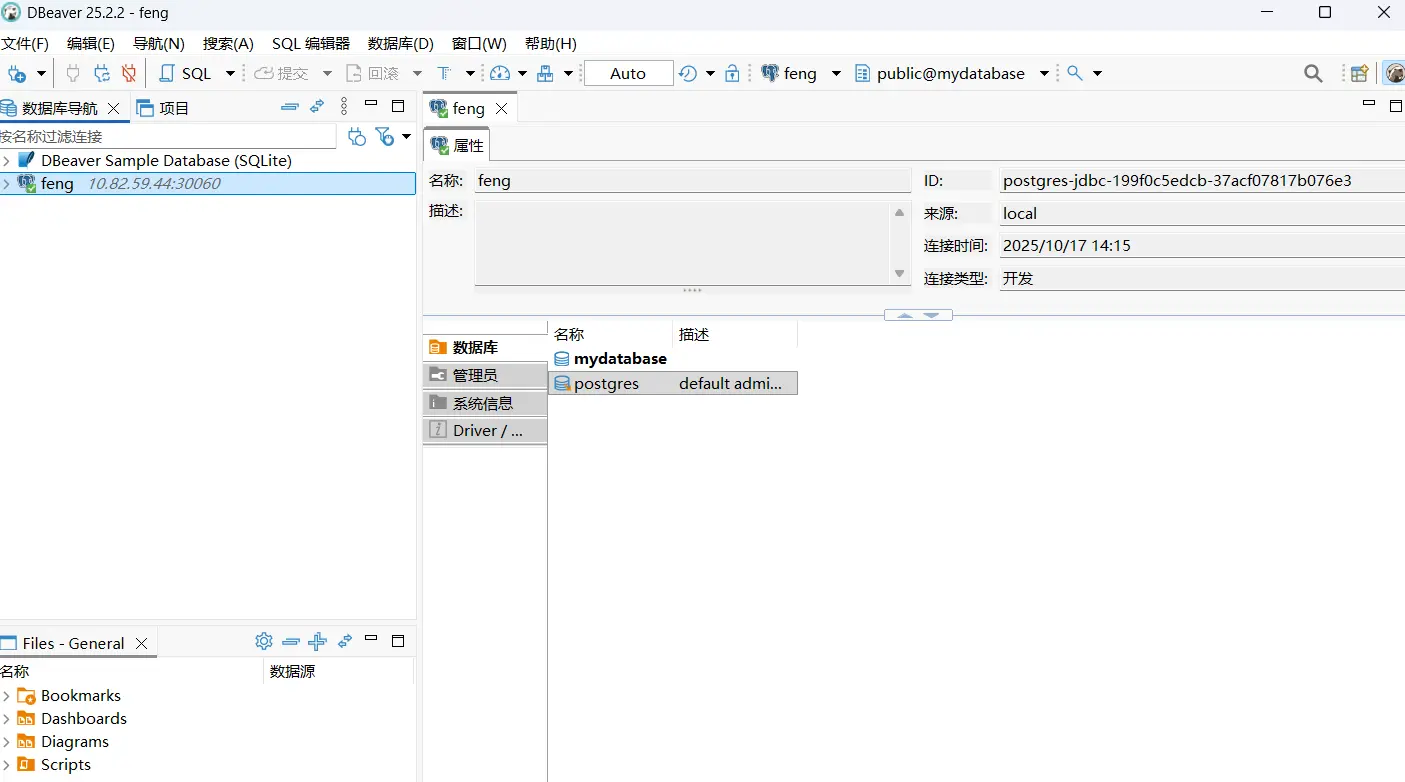1405x782 pixels.
Task: Toggle the Auto commit mode button
Action: pyautogui.click(x=628, y=73)
